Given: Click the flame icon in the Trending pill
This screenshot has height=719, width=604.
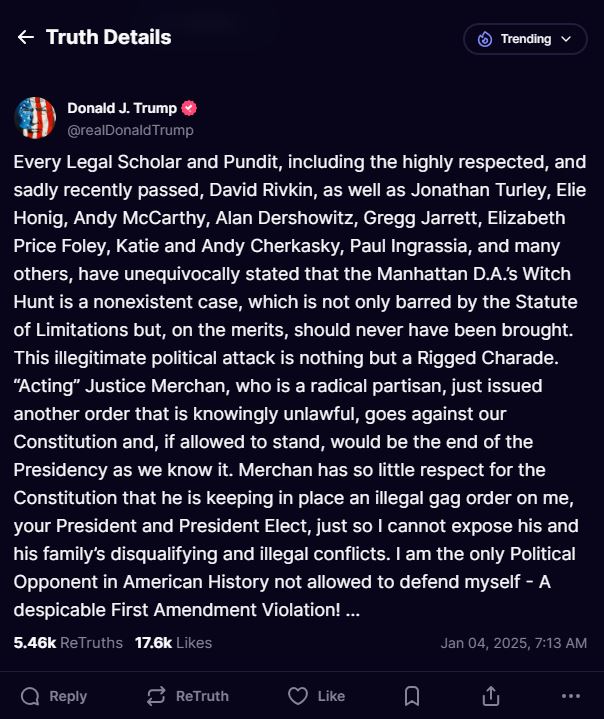Looking at the screenshot, I should click(x=485, y=39).
